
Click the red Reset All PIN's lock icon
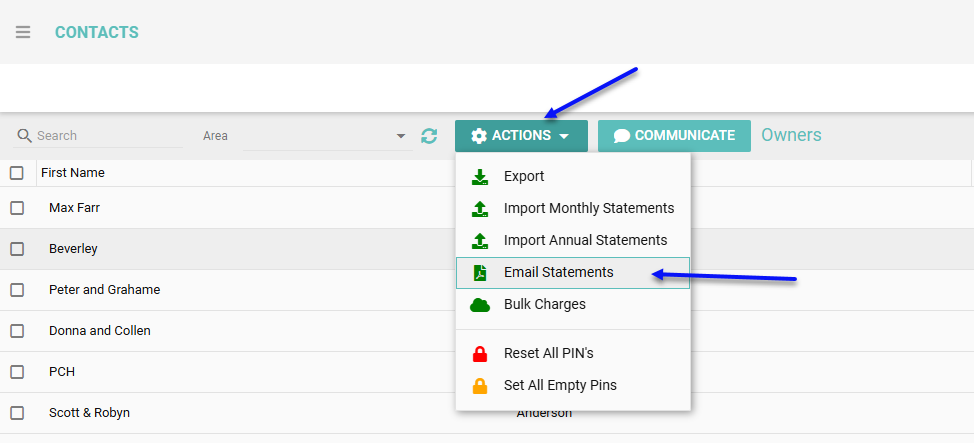click(481, 354)
